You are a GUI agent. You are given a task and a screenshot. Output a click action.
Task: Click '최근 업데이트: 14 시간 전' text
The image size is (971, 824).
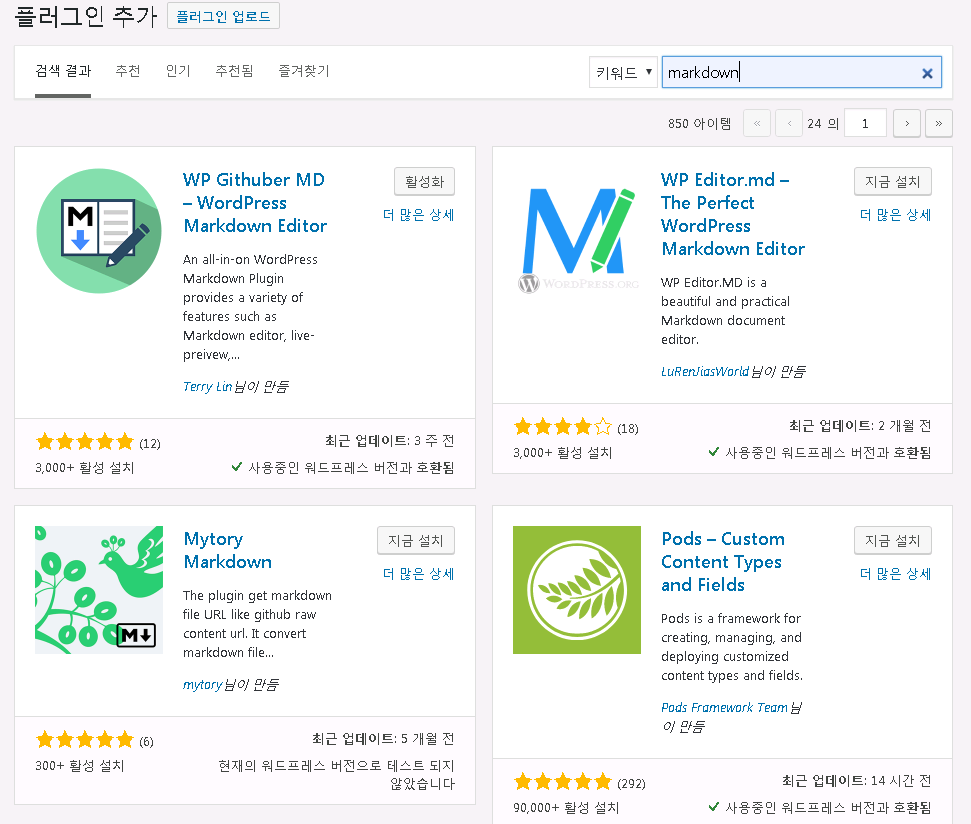(856, 781)
